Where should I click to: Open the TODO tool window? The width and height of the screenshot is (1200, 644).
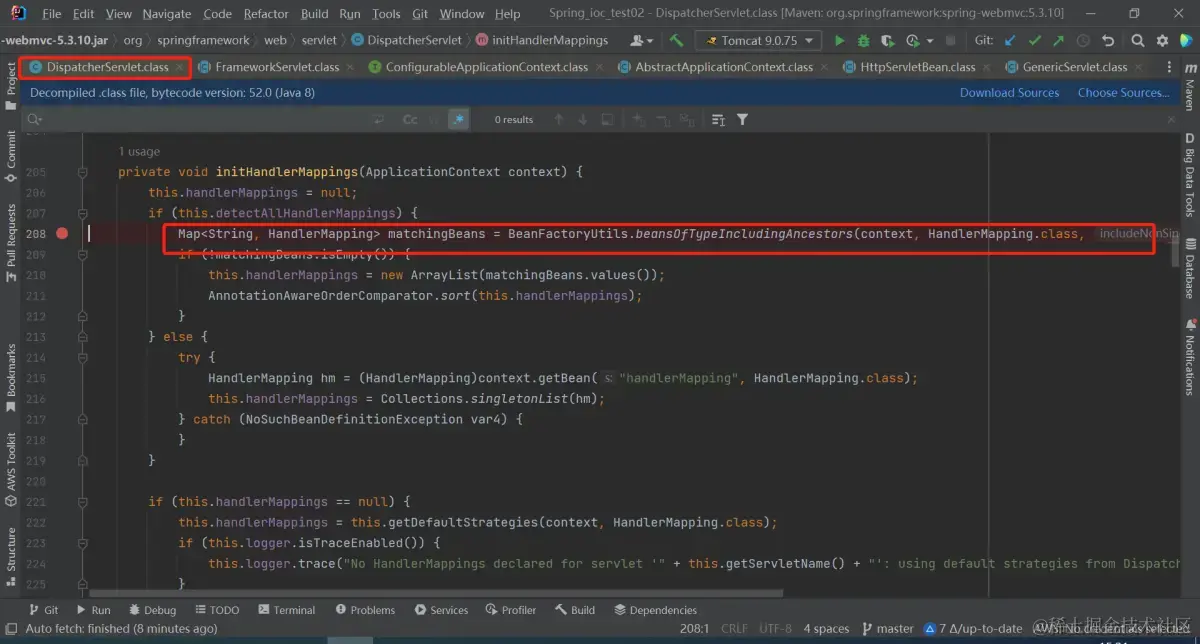tap(217, 610)
